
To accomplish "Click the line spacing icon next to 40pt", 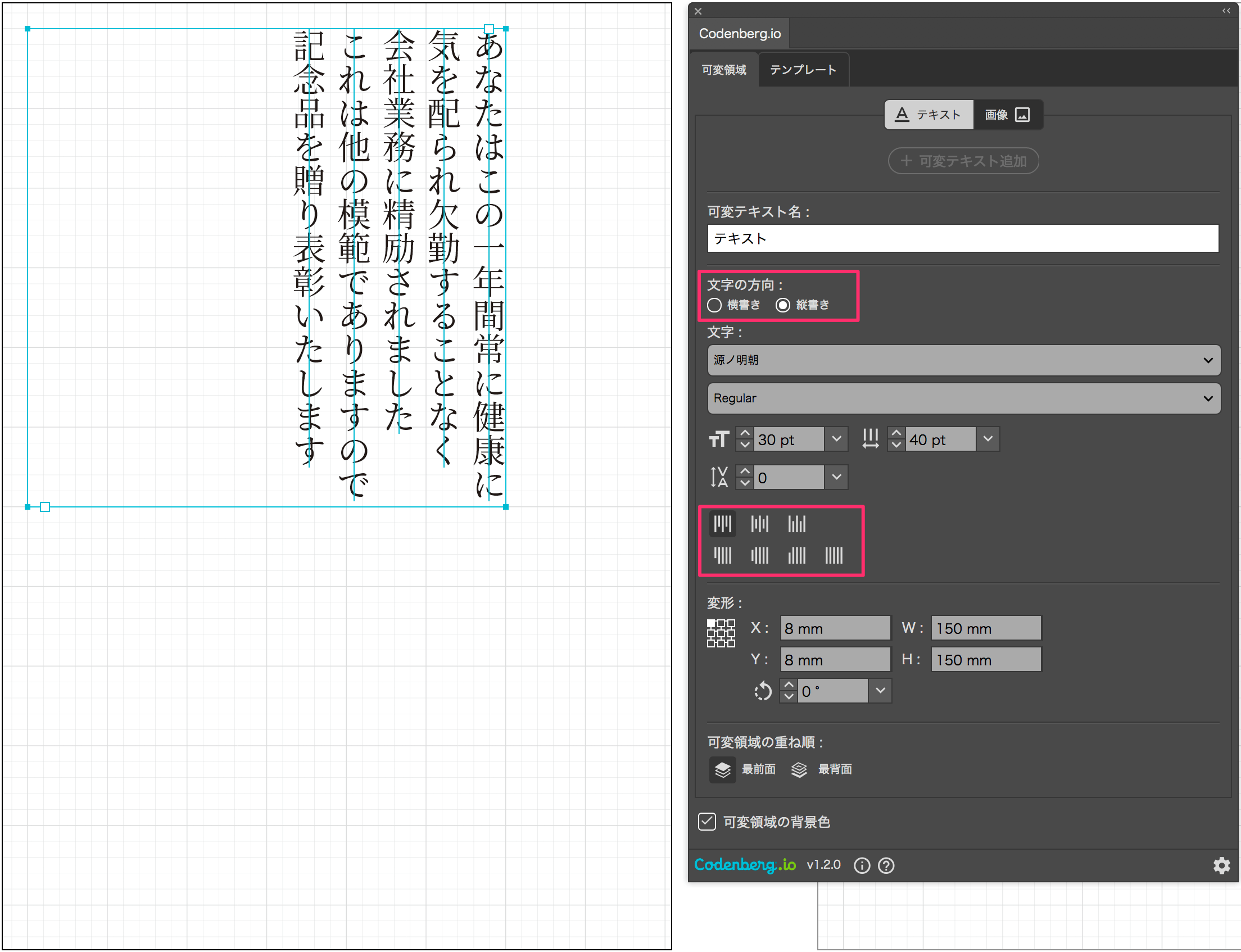I will pos(871,438).
